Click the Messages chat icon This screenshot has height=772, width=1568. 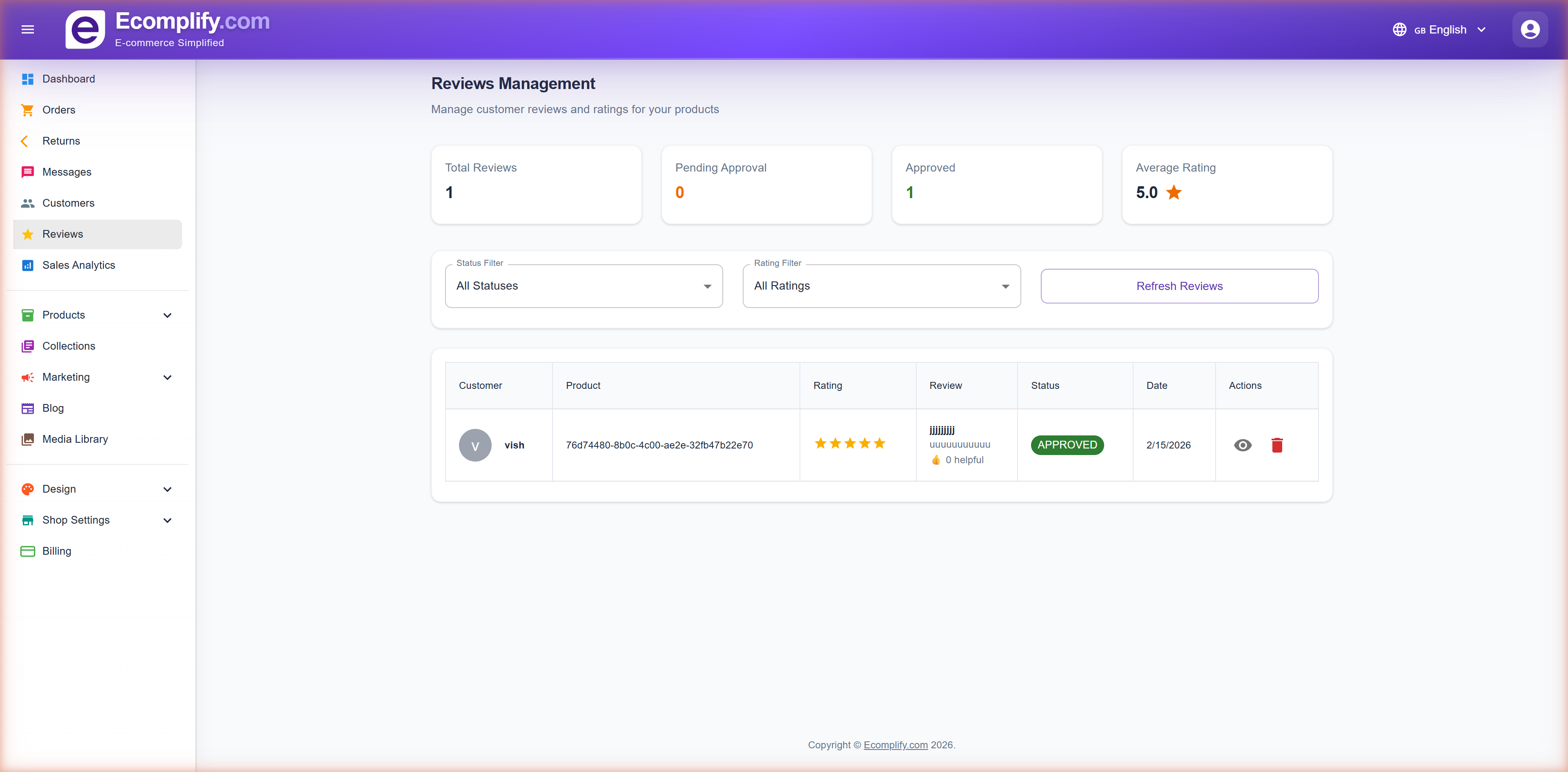click(27, 172)
